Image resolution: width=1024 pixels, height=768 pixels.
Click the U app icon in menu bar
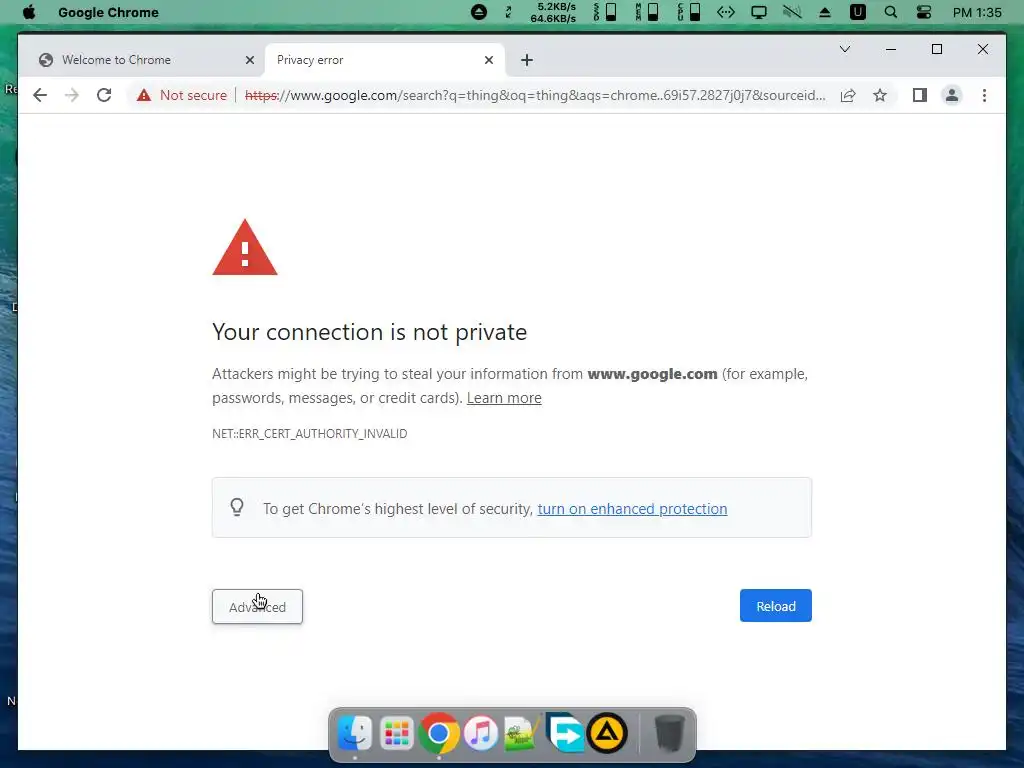857,12
